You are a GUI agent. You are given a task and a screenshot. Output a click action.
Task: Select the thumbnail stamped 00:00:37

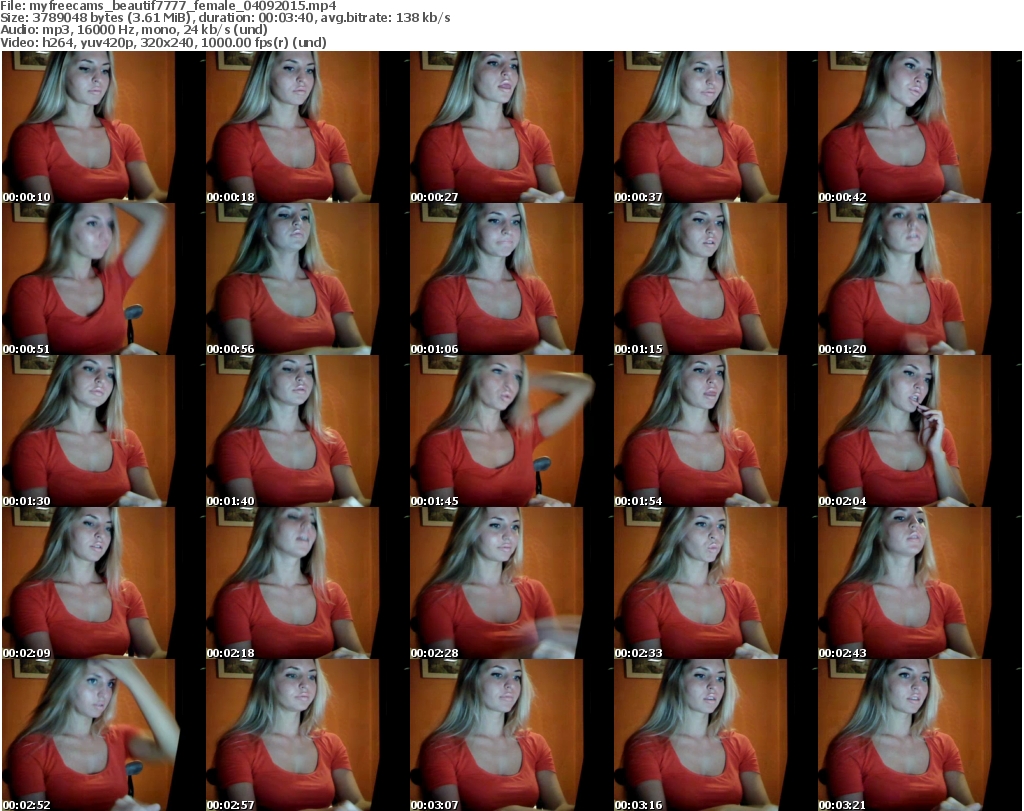[715, 127]
